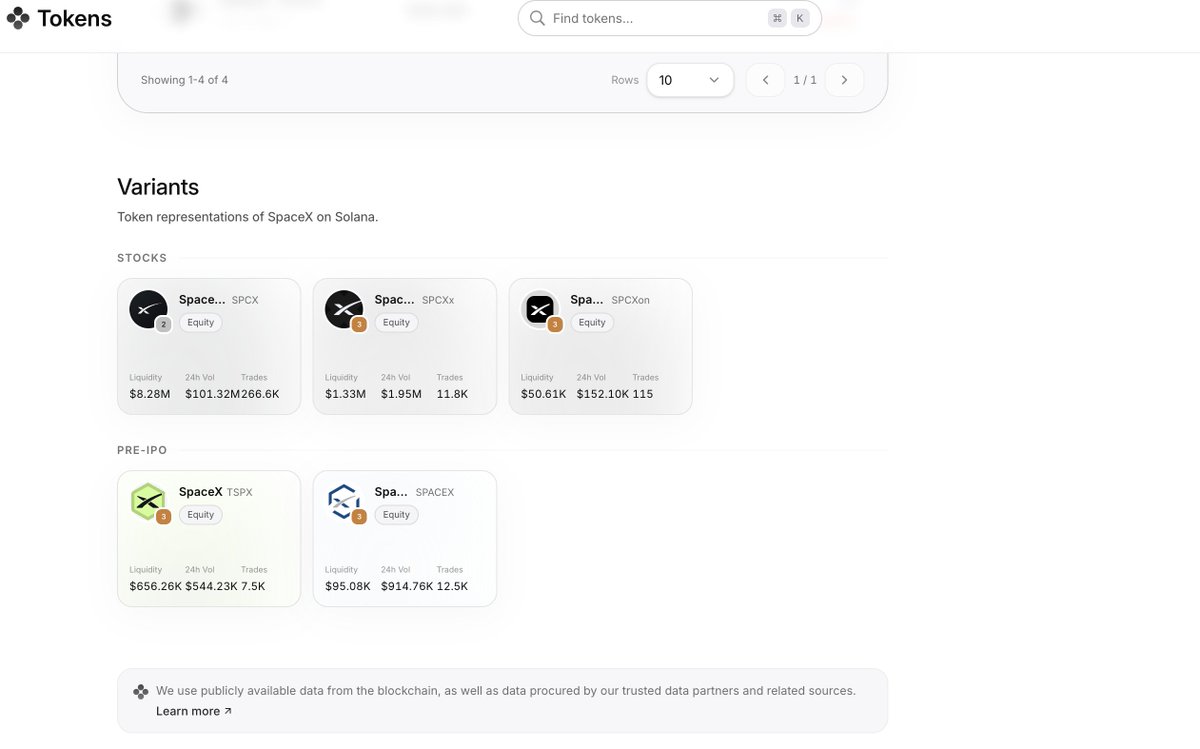Open the Rows 10 dropdown
Image resolution: width=1200 pixels, height=749 pixels.
[690, 80]
